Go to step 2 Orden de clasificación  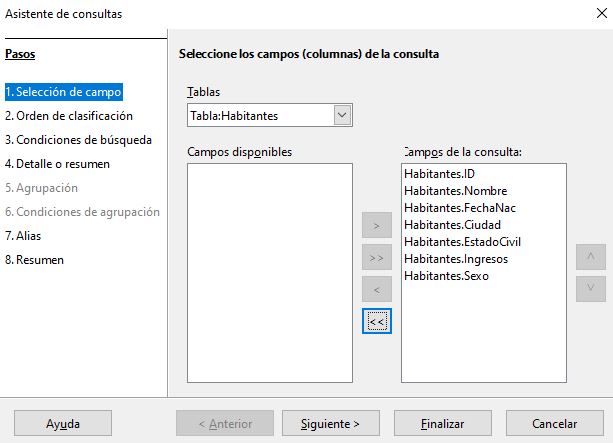(69, 116)
